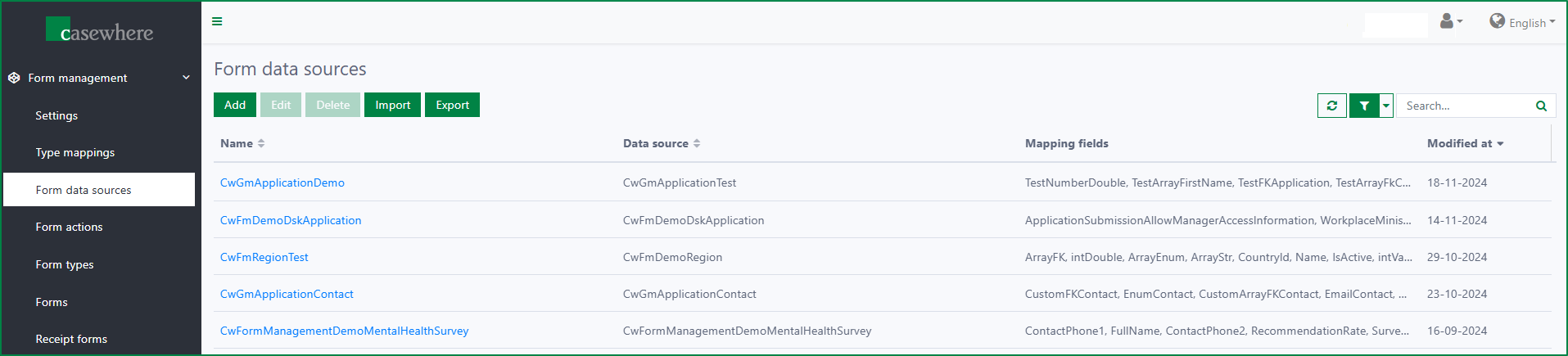Select the CwFmDemoDskApplication data source cell

[x=694, y=220]
